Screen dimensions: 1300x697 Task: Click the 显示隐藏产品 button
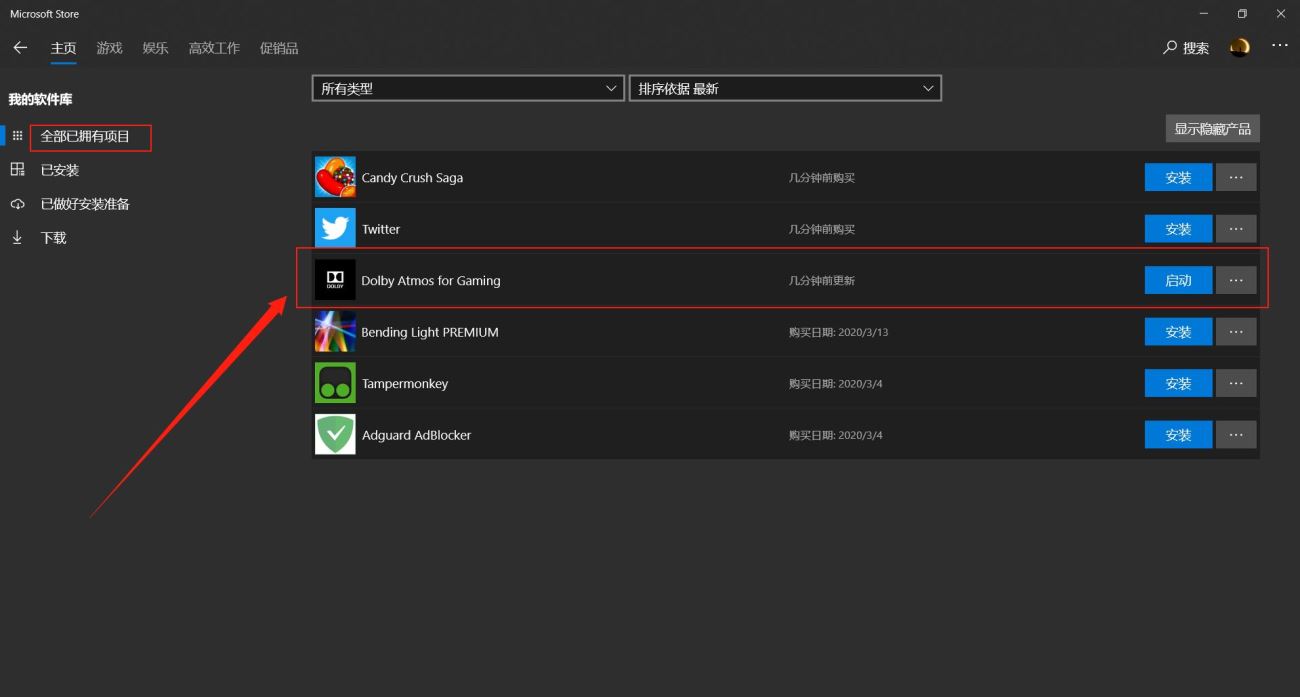(1212, 129)
